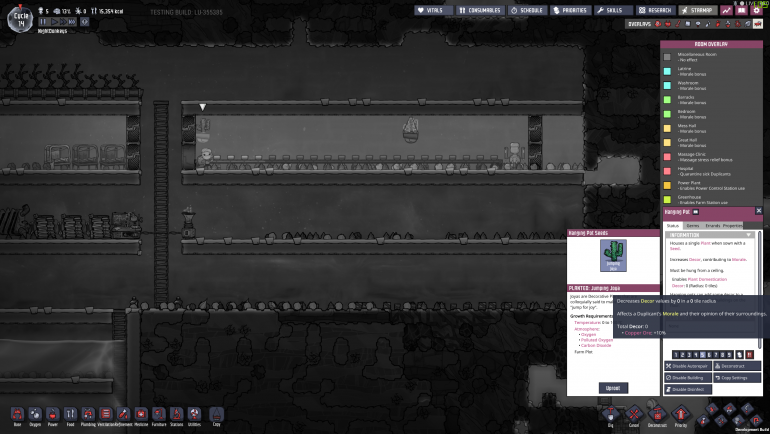Viewport: 770px width, 434px height.
Task: Switch to the Germs tab
Action: coord(693,226)
